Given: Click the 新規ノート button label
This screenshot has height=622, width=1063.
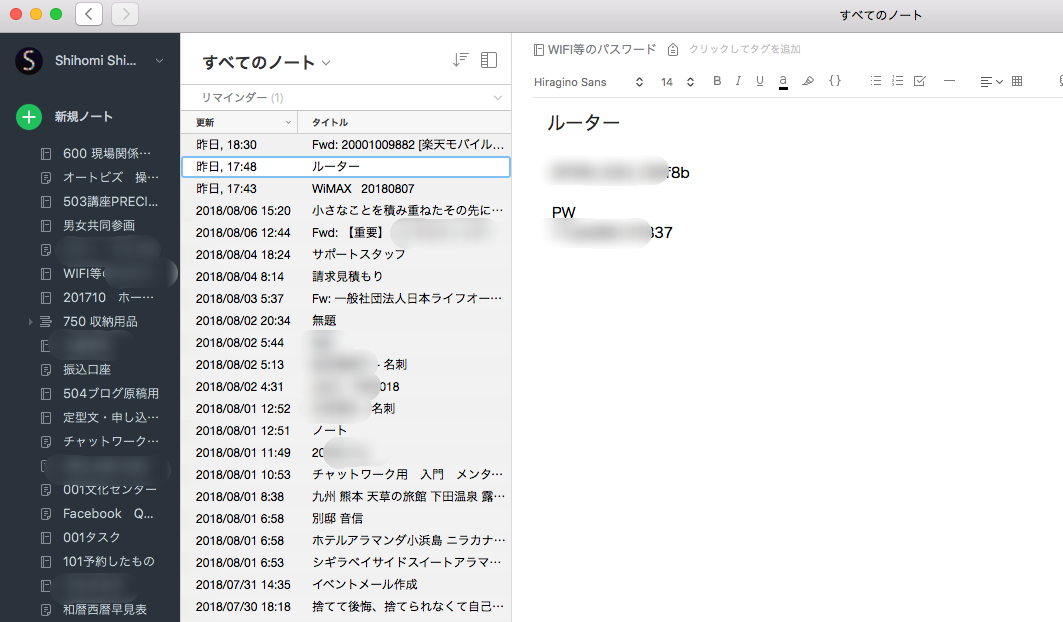Looking at the screenshot, I should pyautogui.click(x=83, y=117).
